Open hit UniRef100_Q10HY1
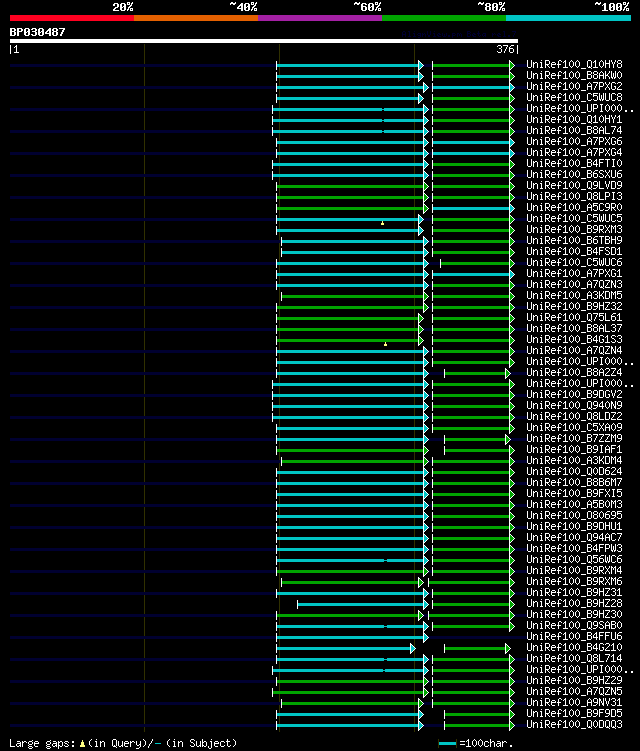Screen dimensions: 640x751 574,119
